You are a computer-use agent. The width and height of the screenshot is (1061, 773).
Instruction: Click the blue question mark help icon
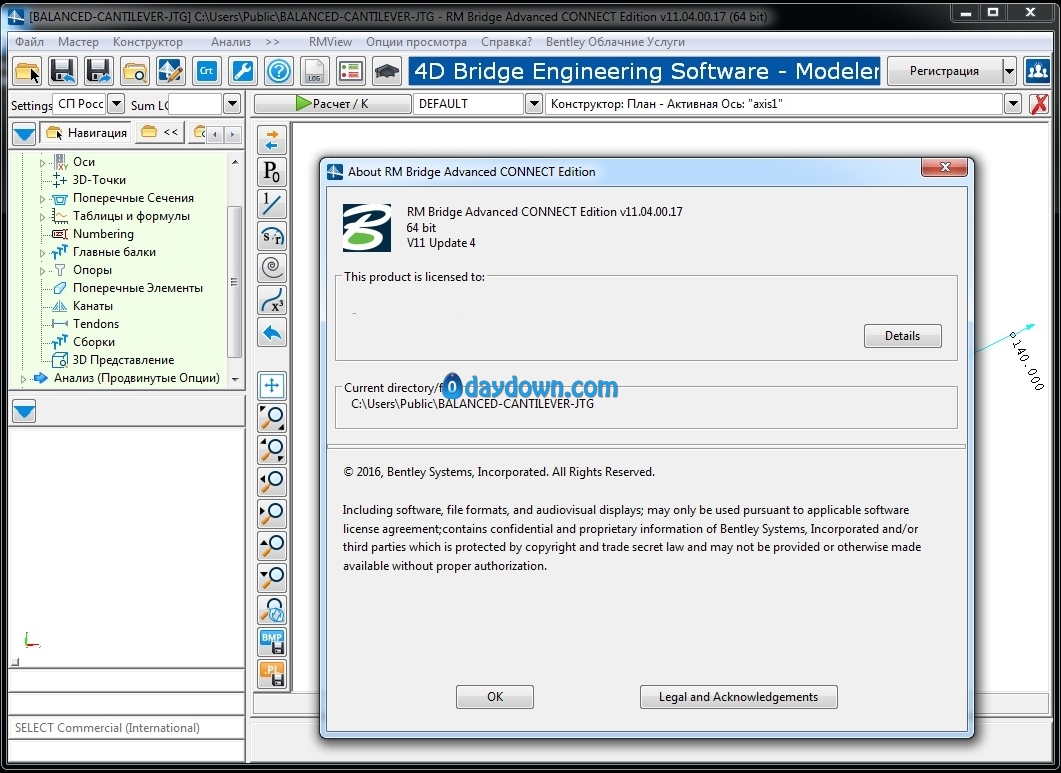(279, 71)
